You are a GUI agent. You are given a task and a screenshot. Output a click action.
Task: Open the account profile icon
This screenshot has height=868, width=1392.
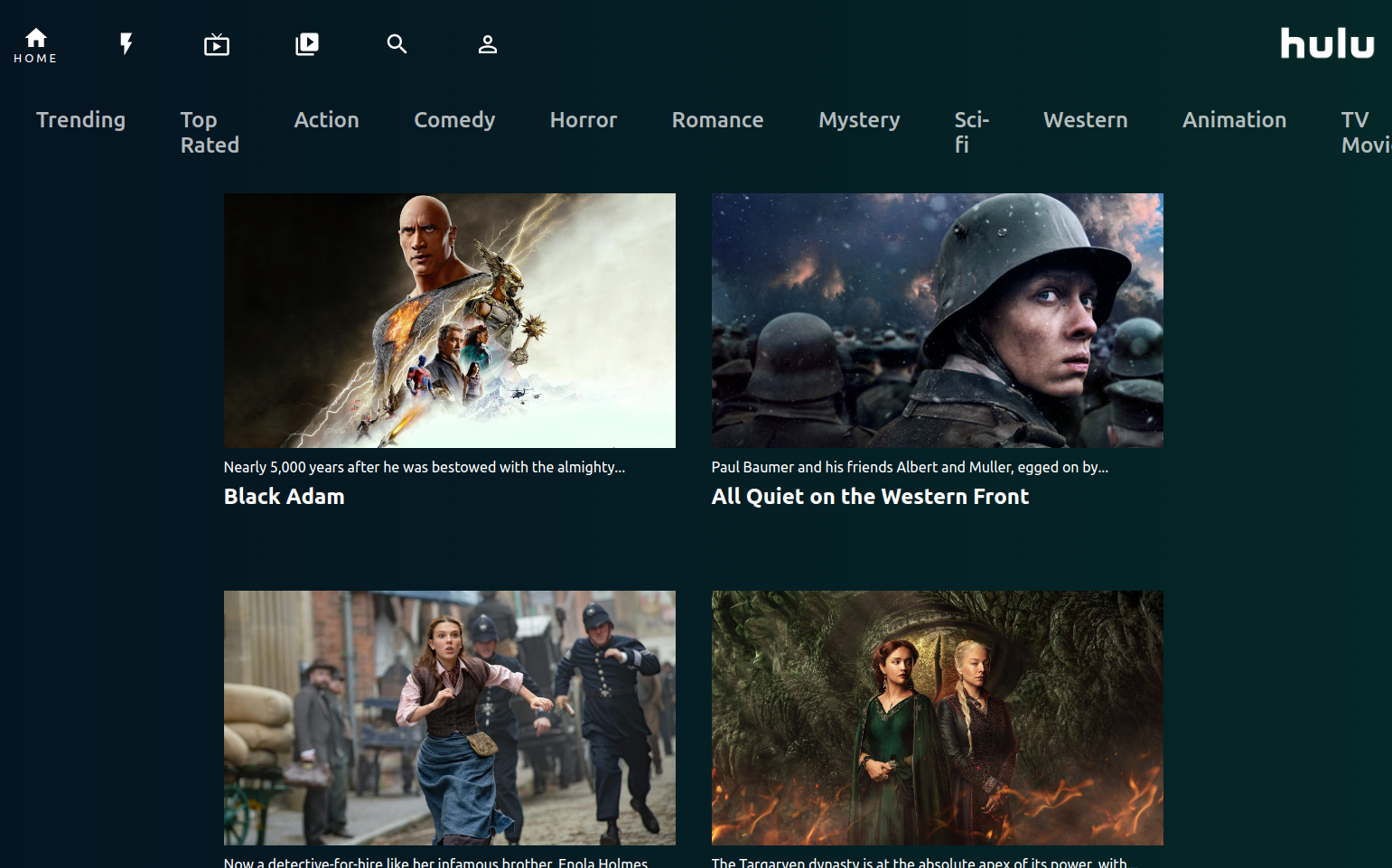point(488,44)
